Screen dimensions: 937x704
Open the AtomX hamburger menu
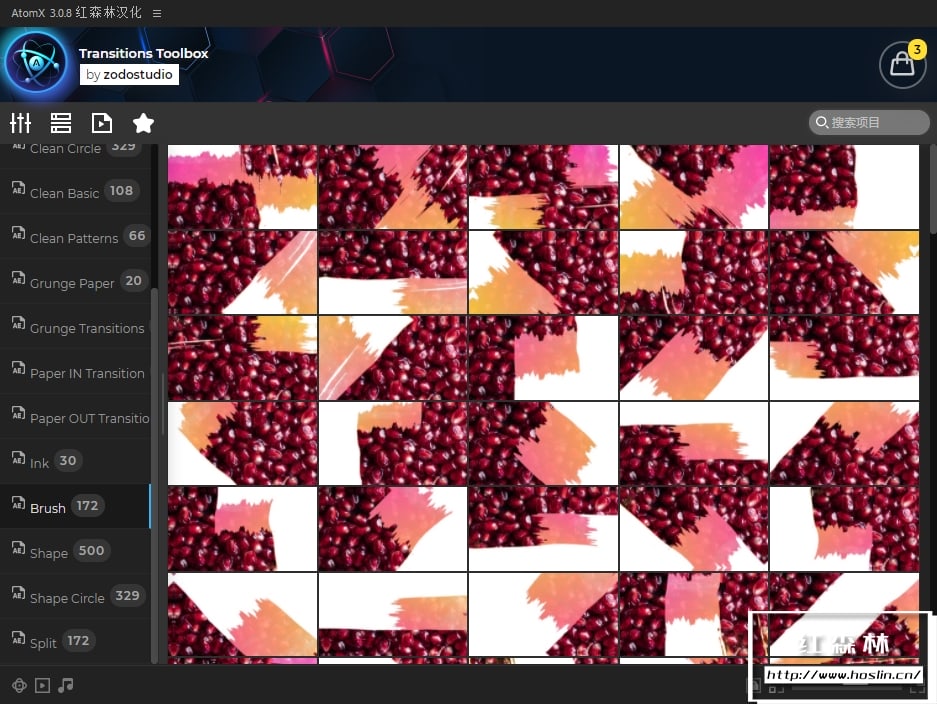pos(157,13)
